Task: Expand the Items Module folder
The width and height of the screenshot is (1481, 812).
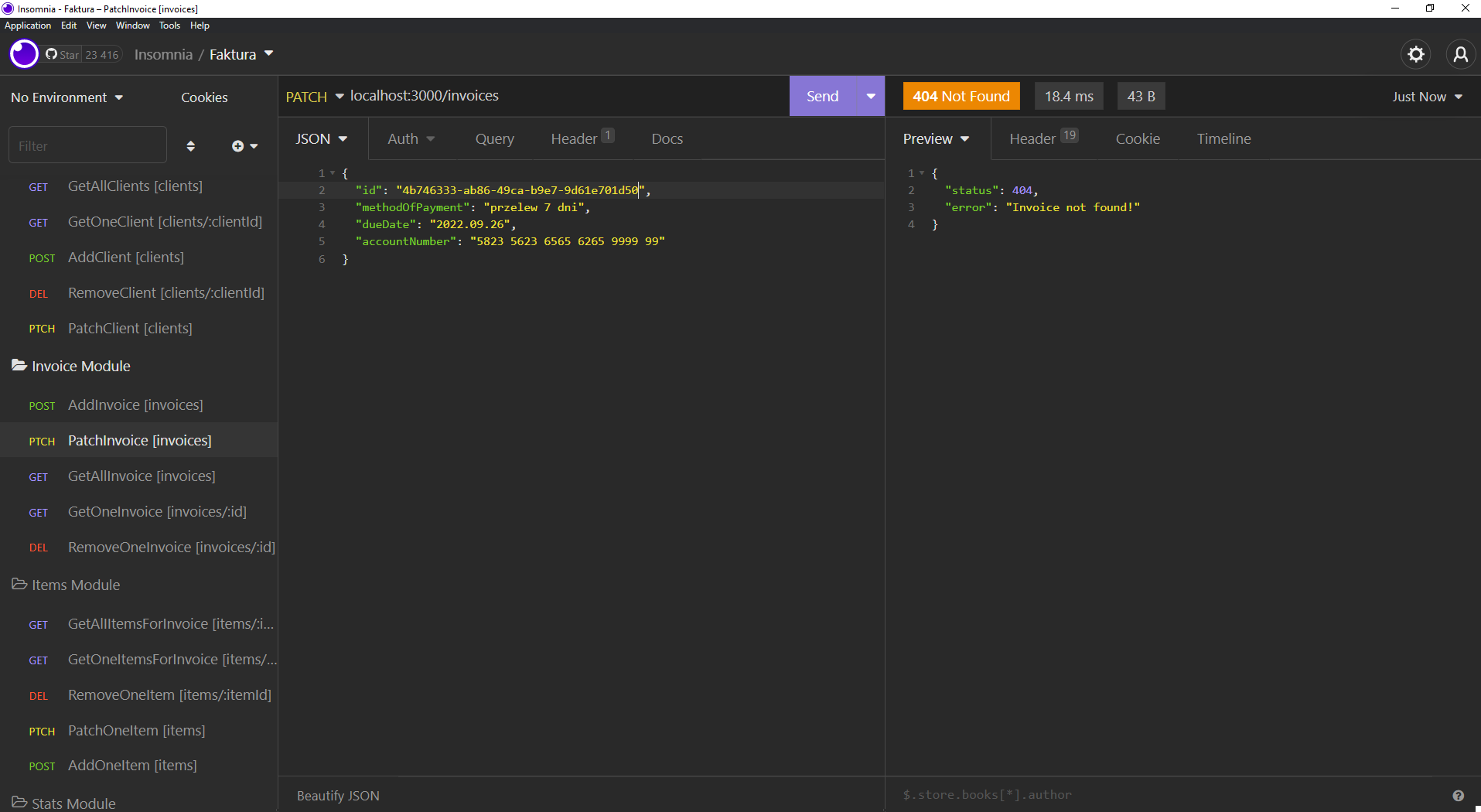Action: (66, 585)
